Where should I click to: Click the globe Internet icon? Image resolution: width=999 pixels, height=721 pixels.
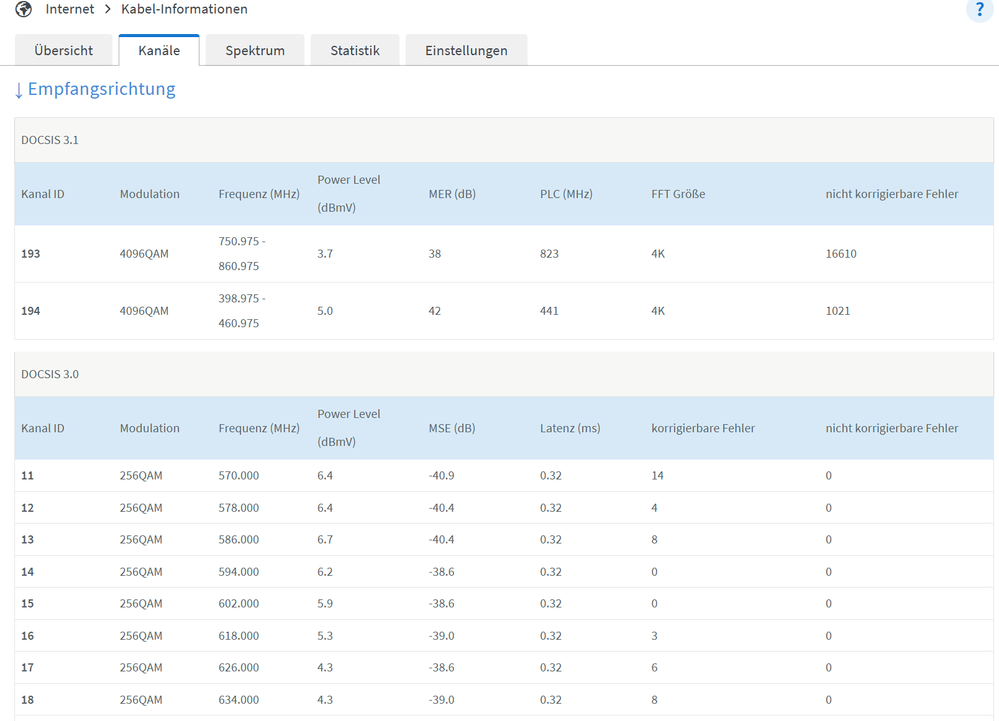24,10
